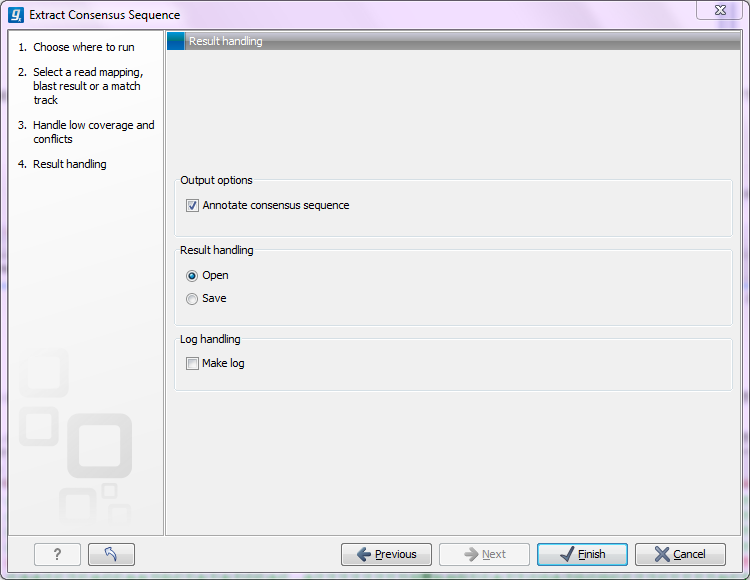The width and height of the screenshot is (750, 580).
Task: Go back with the Previous button
Action: point(386,554)
